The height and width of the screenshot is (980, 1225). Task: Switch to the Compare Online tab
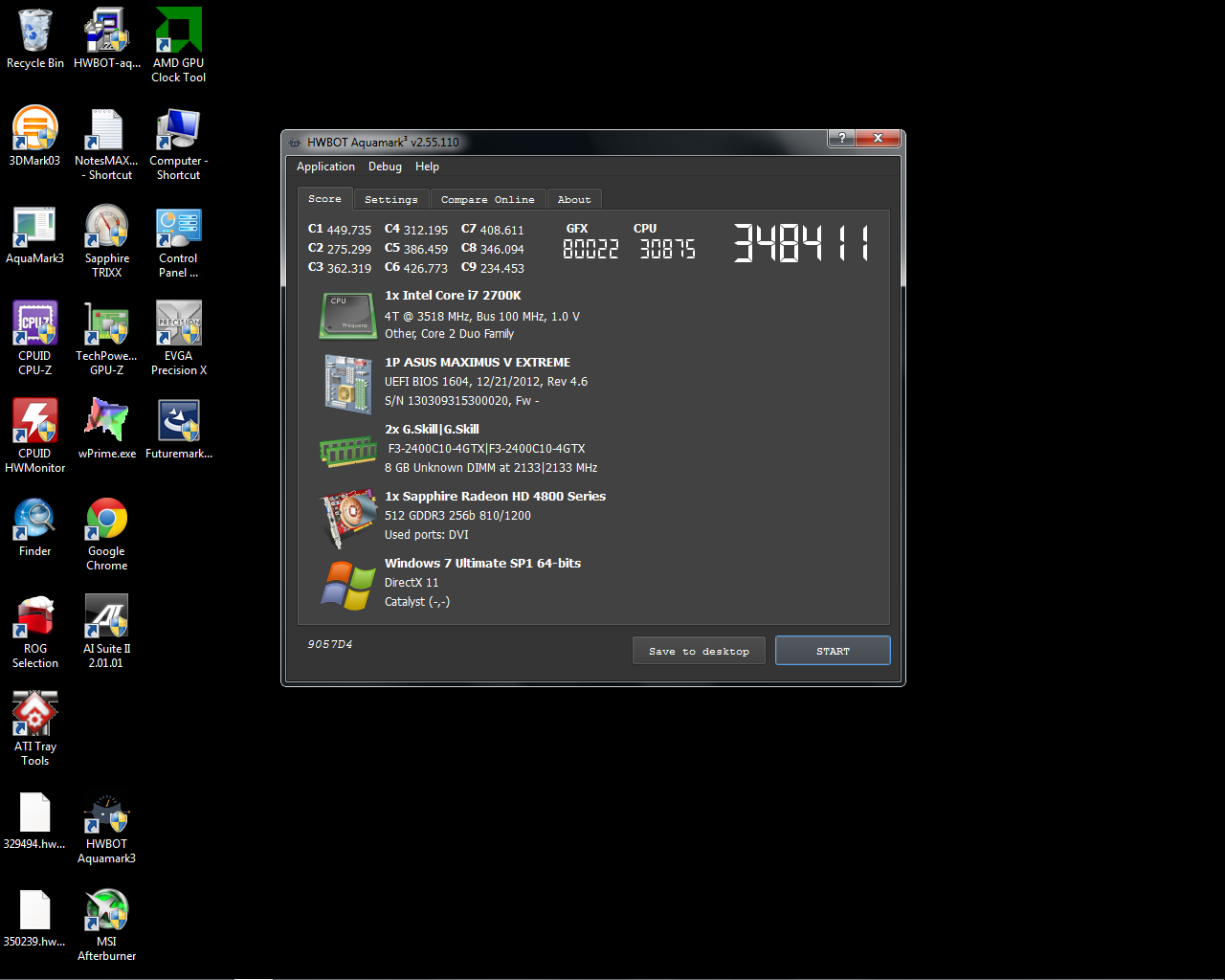(x=488, y=199)
